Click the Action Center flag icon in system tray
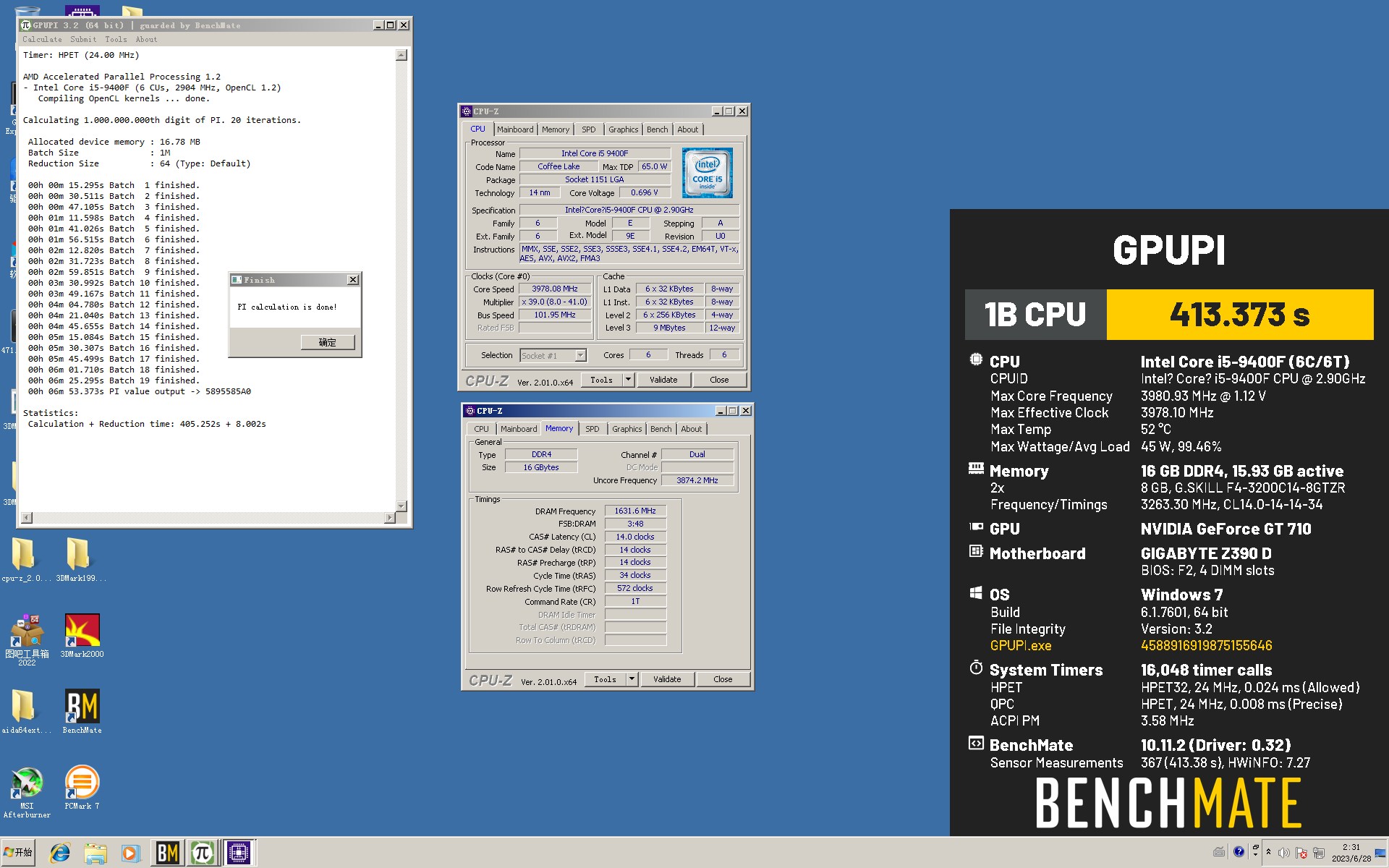 point(1301,853)
